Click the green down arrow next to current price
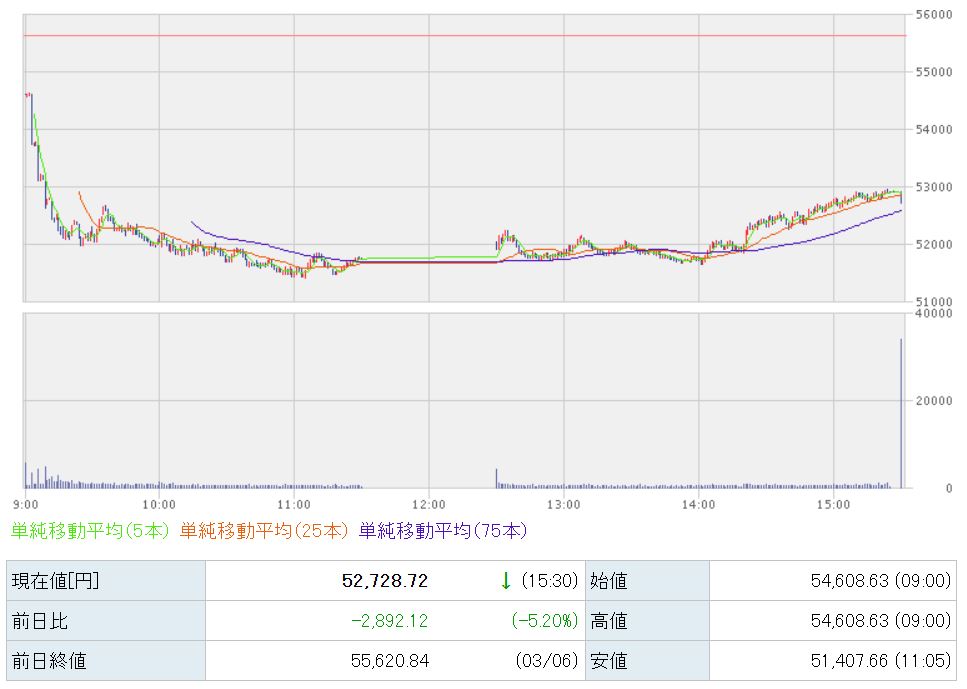Screen dimensions: 967x689 point(506,581)
